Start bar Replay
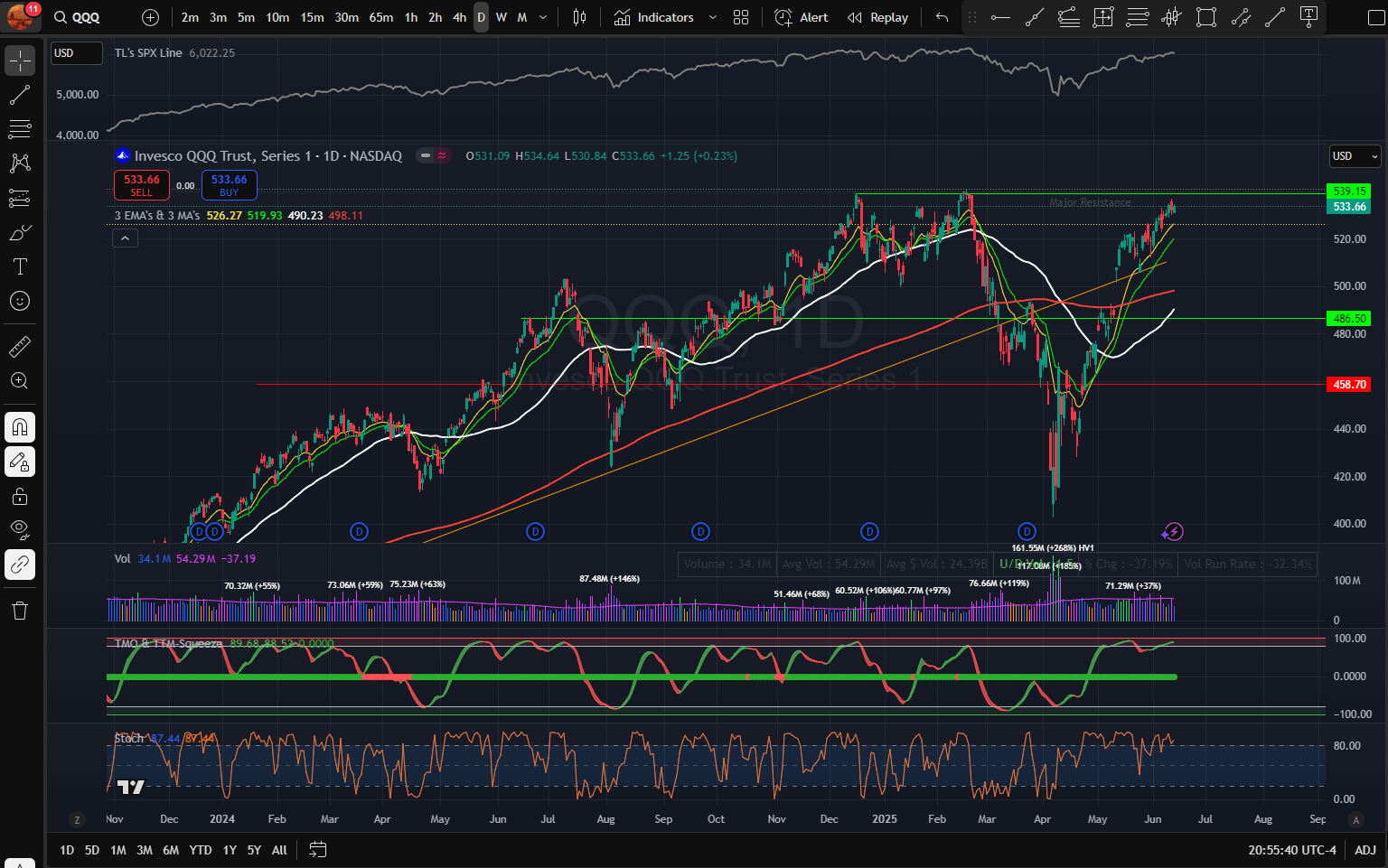The image size is (1388, 868). pos(877,17)
